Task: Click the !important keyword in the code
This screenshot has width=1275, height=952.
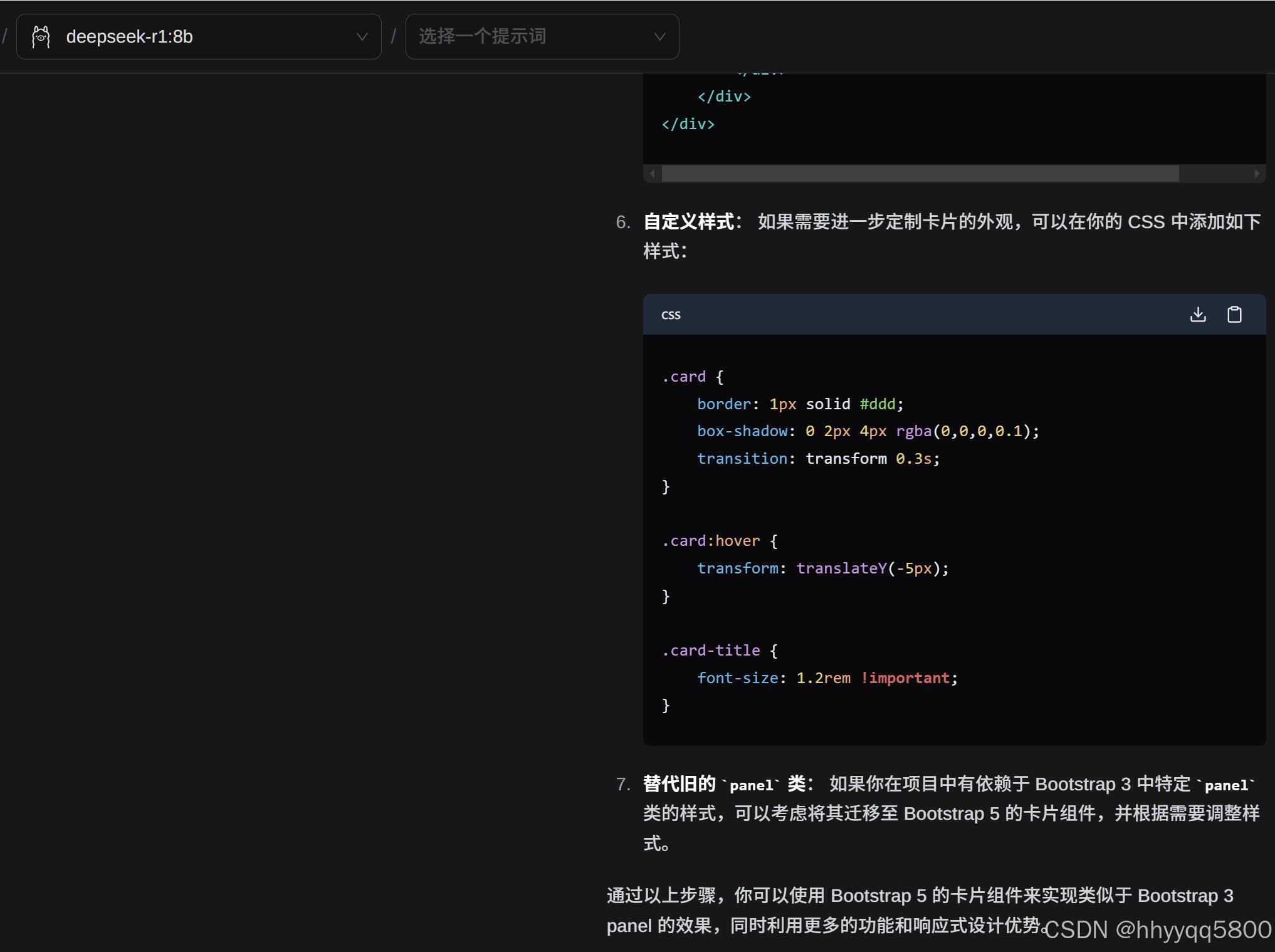Action: (905, 678)
